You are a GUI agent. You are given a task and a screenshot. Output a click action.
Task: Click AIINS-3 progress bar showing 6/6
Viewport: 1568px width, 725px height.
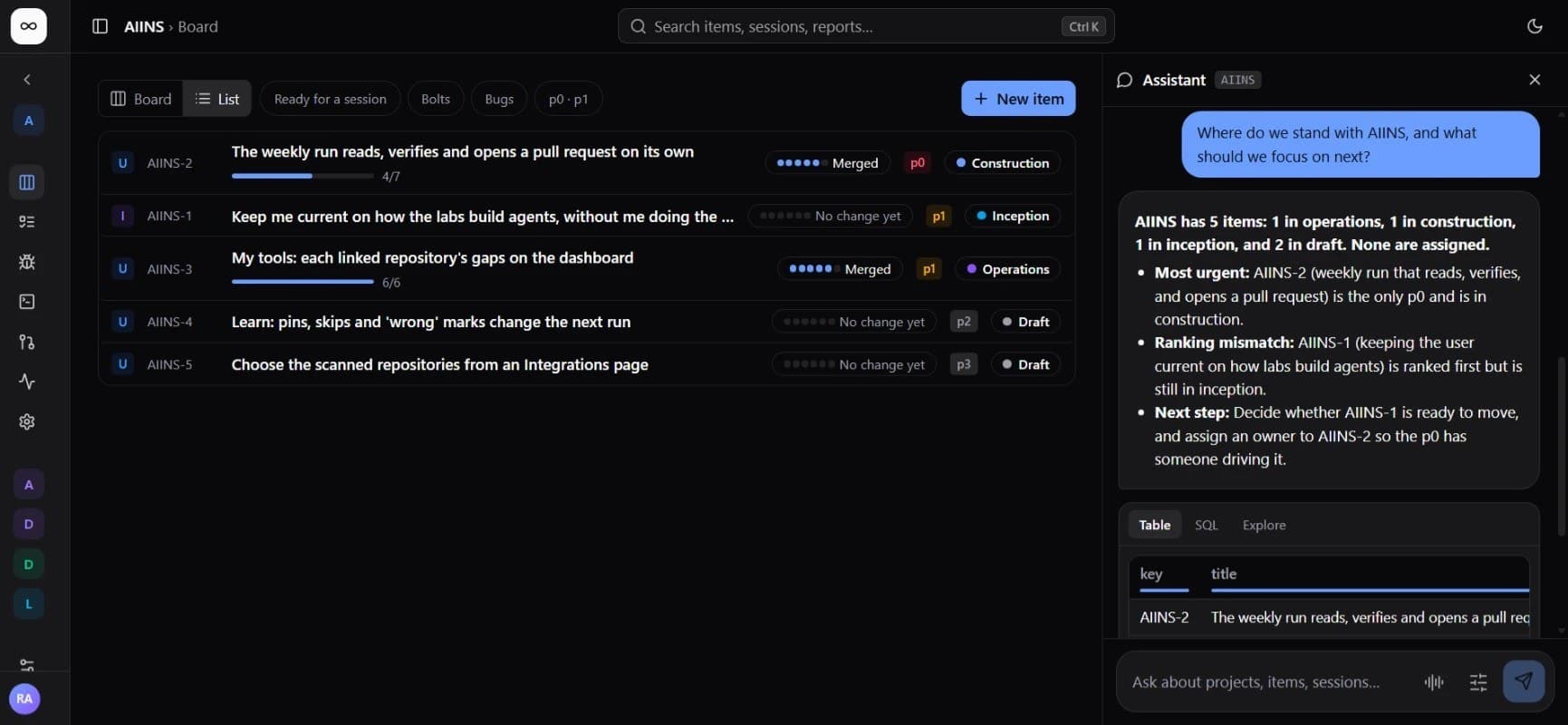pos(303,282)
